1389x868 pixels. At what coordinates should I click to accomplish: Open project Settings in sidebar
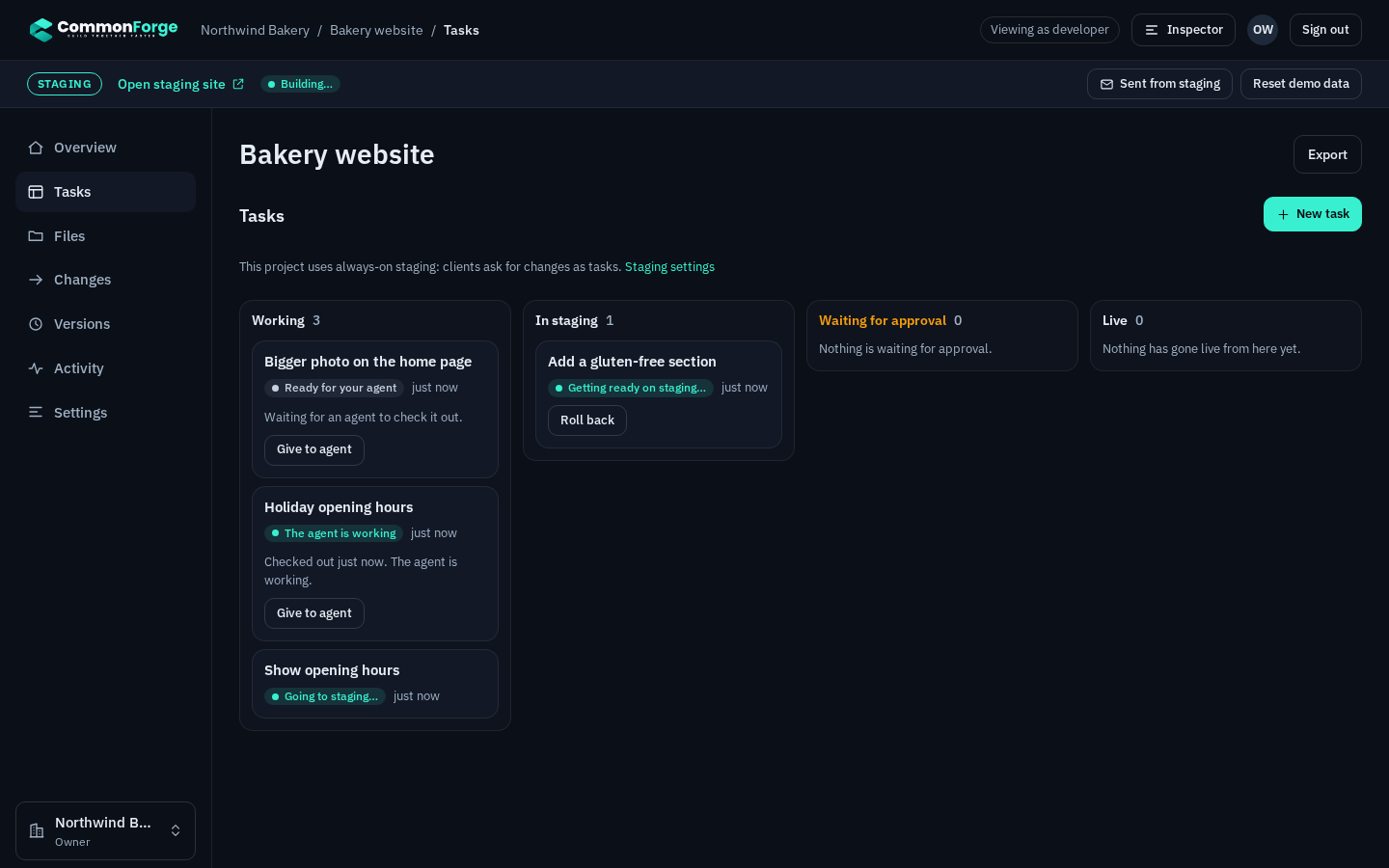click(105, 413)
